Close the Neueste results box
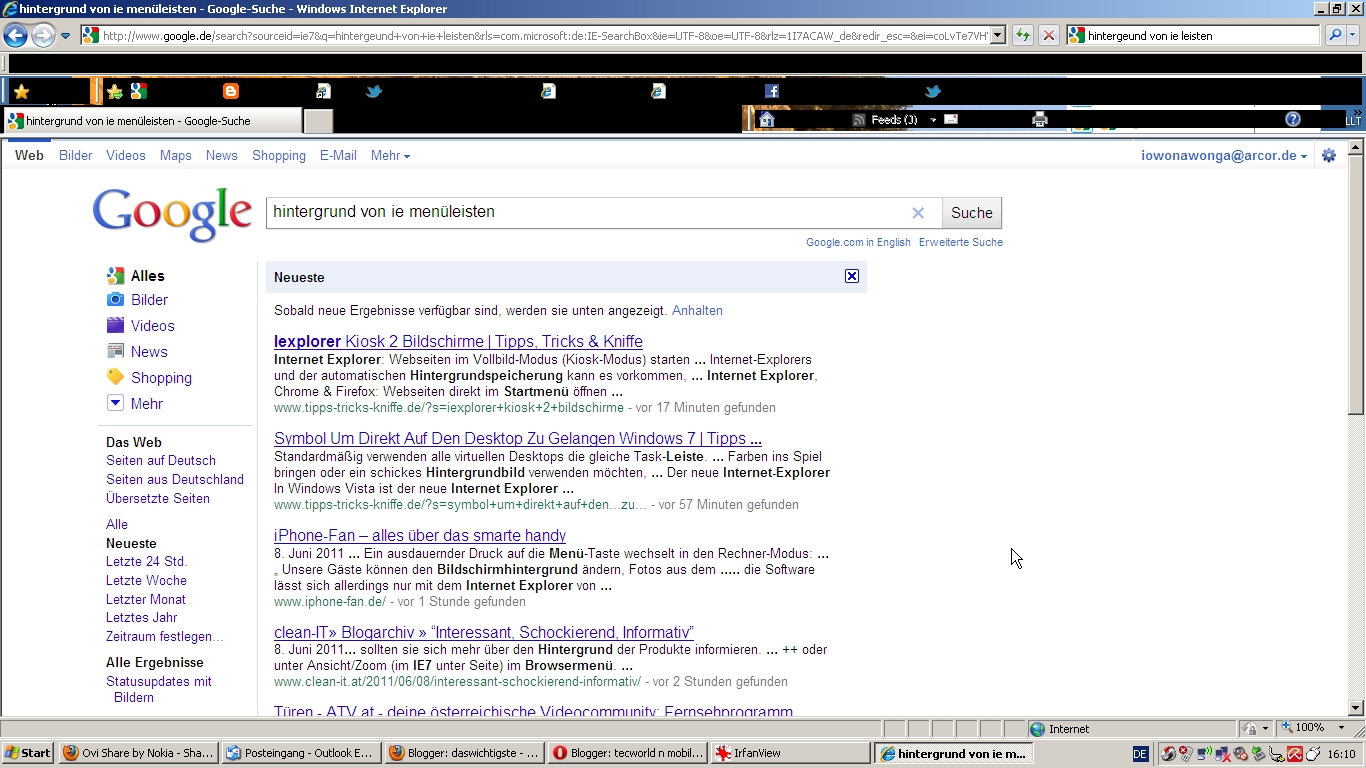1366x768 pixels. point(851,276)
